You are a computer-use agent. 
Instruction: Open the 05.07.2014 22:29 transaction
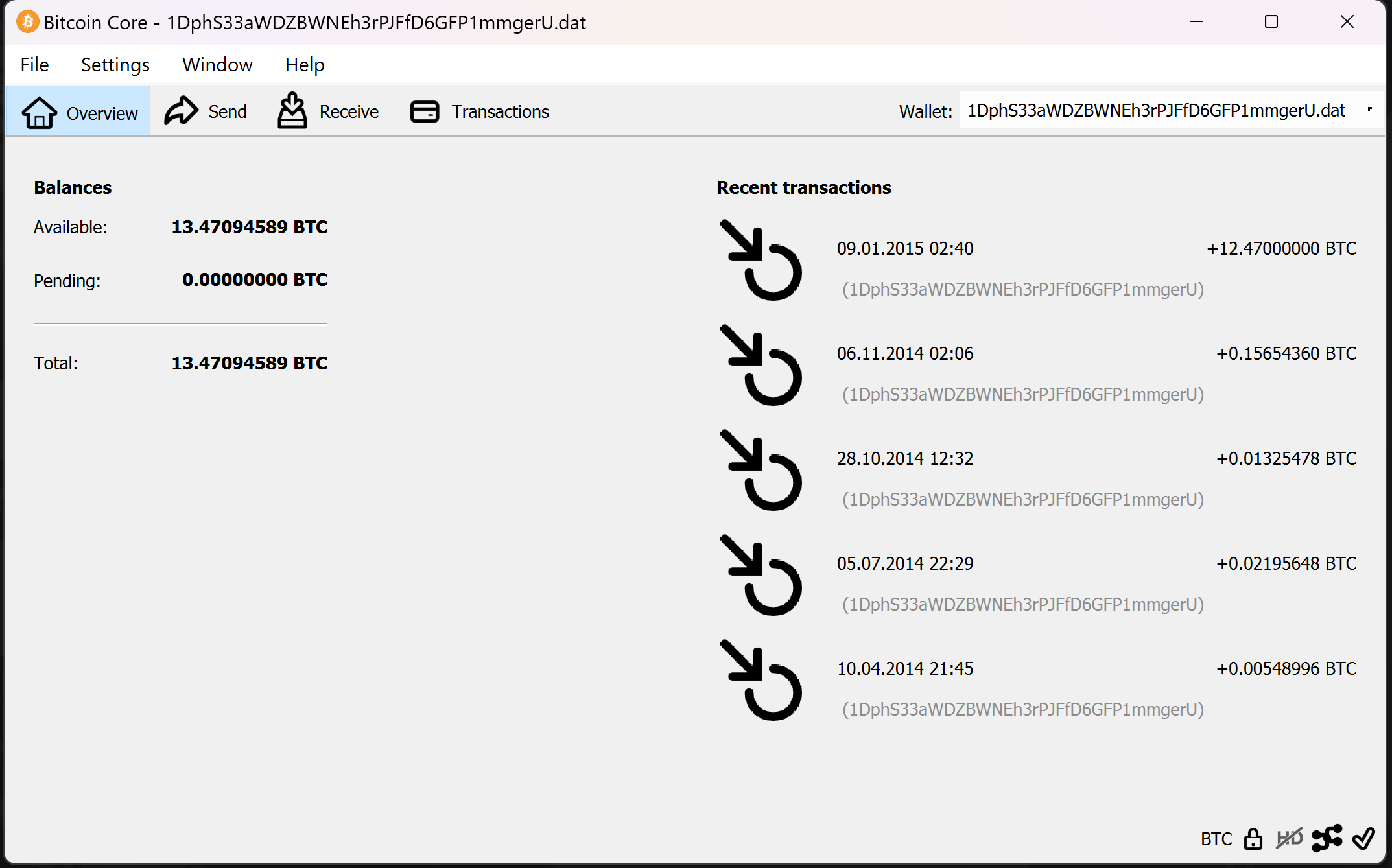coord(905,563)
